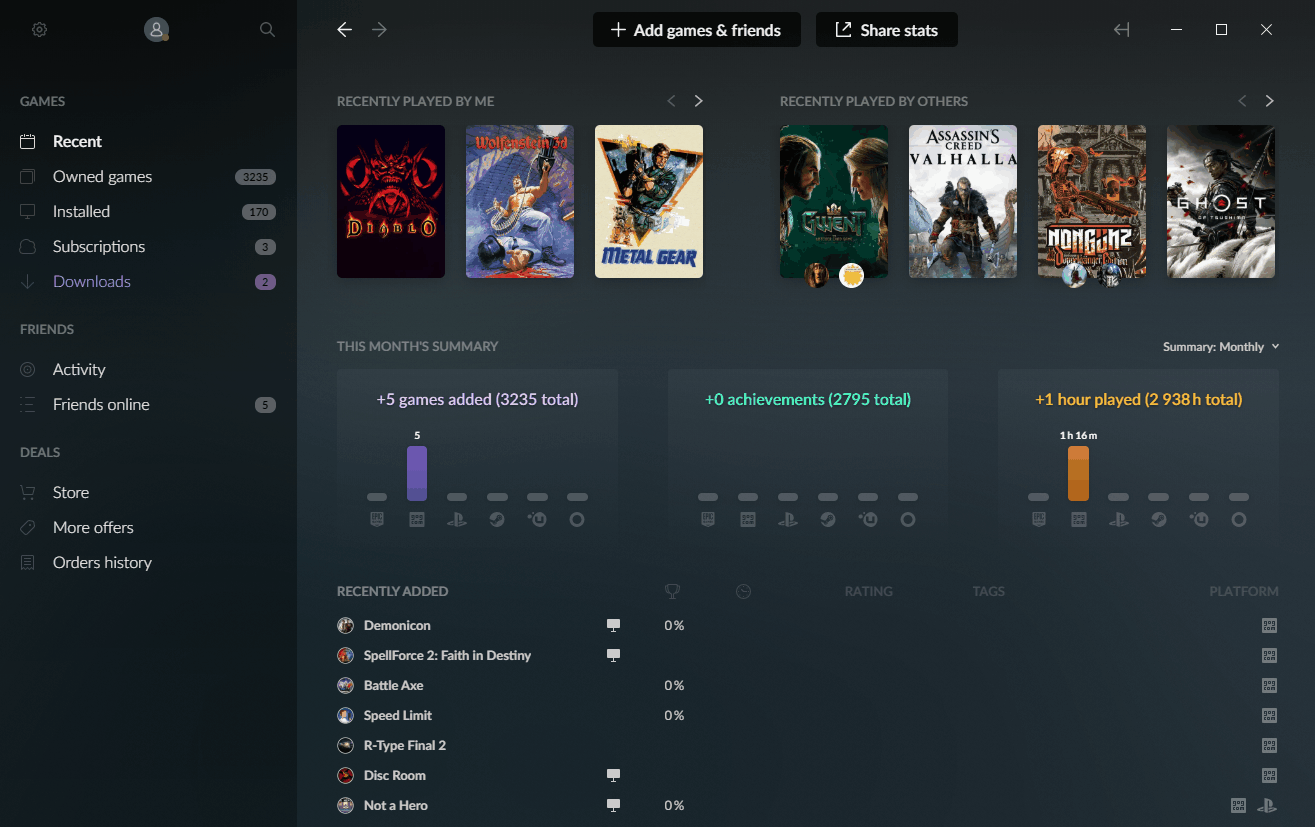Click the +0 achievements (2795 total) heading
1315x827 pixels.
point(808,399)
